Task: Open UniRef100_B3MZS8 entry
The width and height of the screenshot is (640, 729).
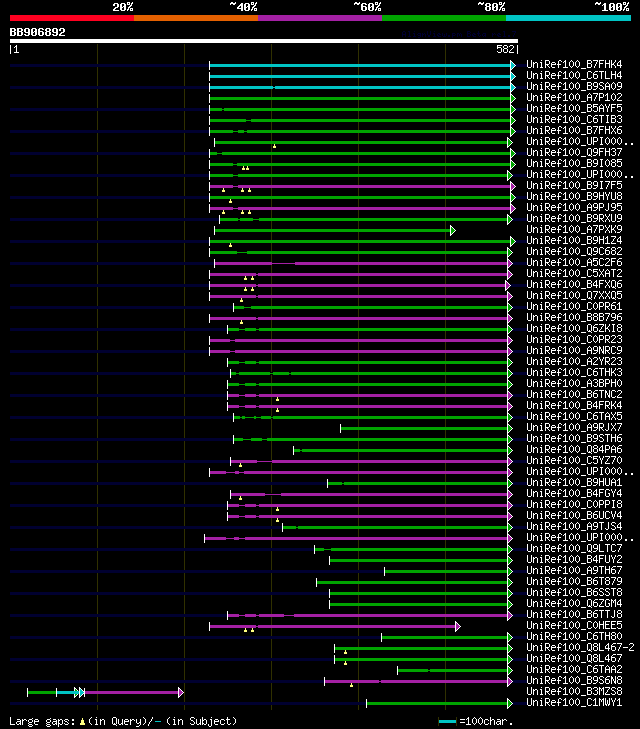Action: coord(574,691)
